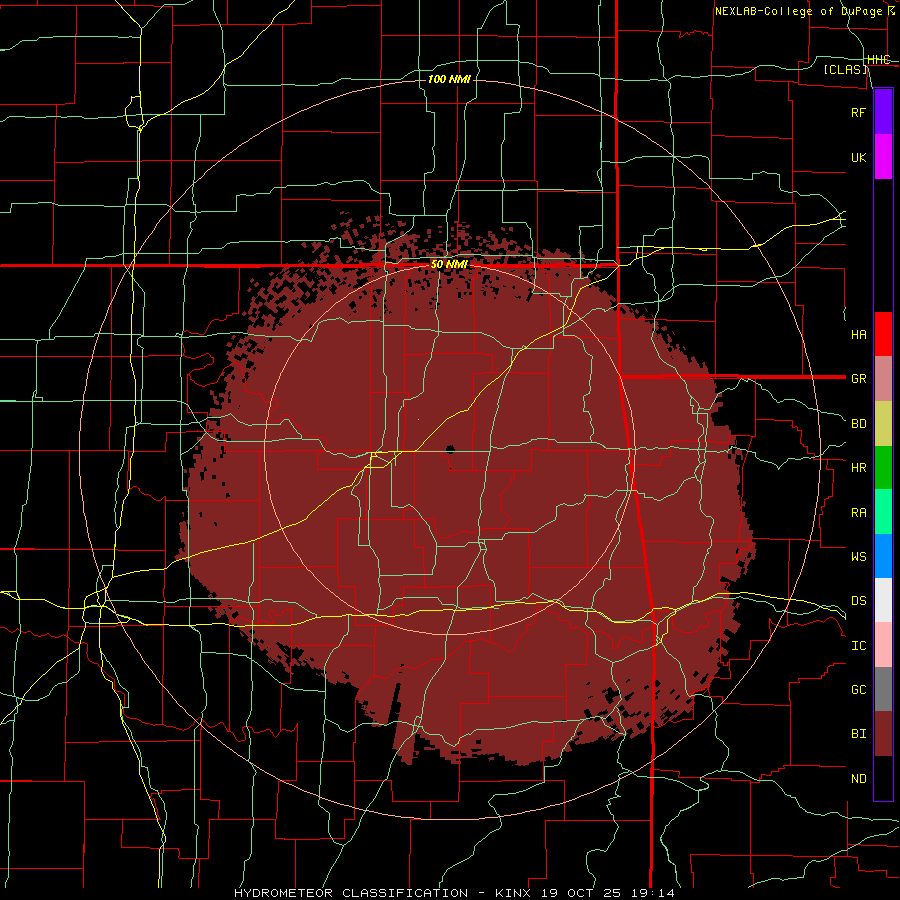Click the HA red legend swatch

coord(883,334)
